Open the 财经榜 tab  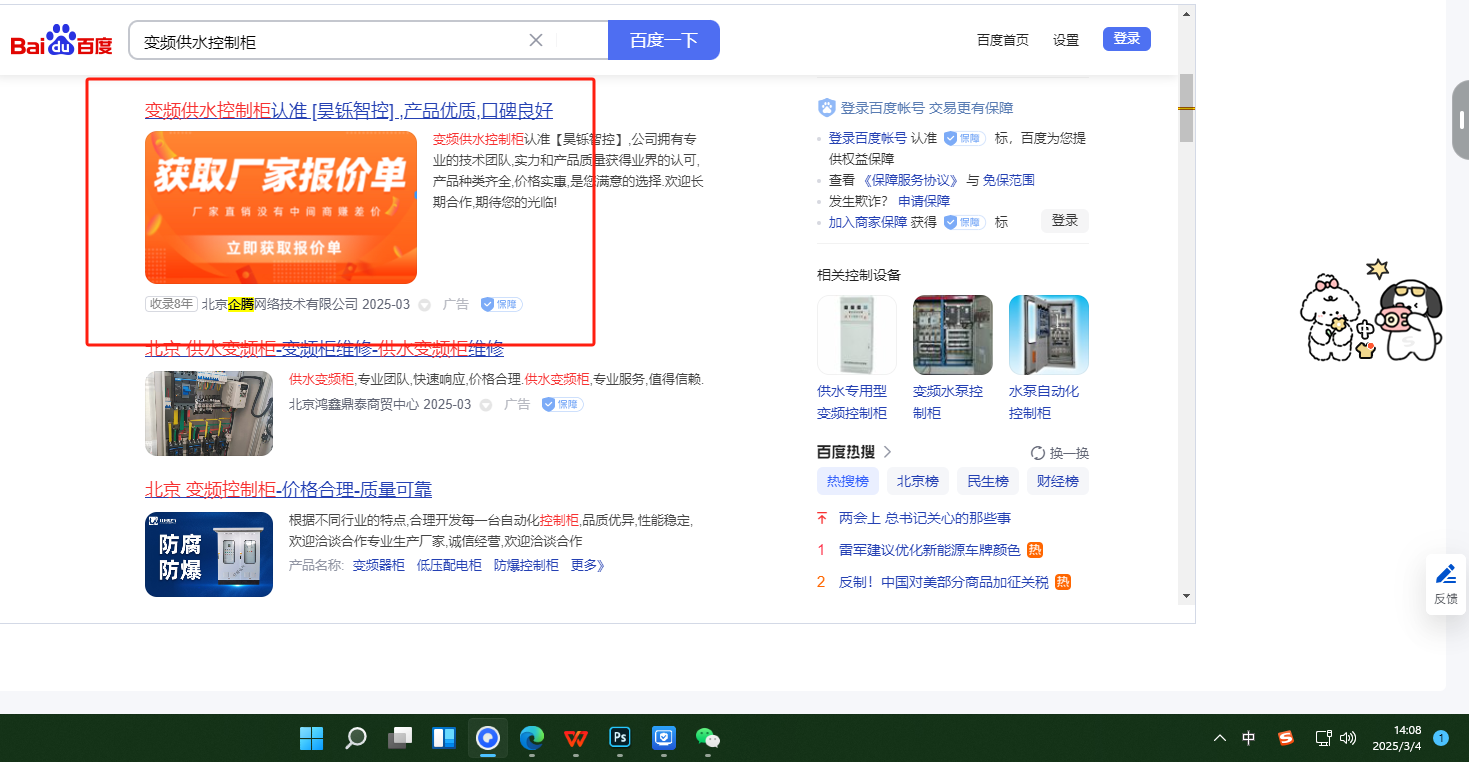1058,481
